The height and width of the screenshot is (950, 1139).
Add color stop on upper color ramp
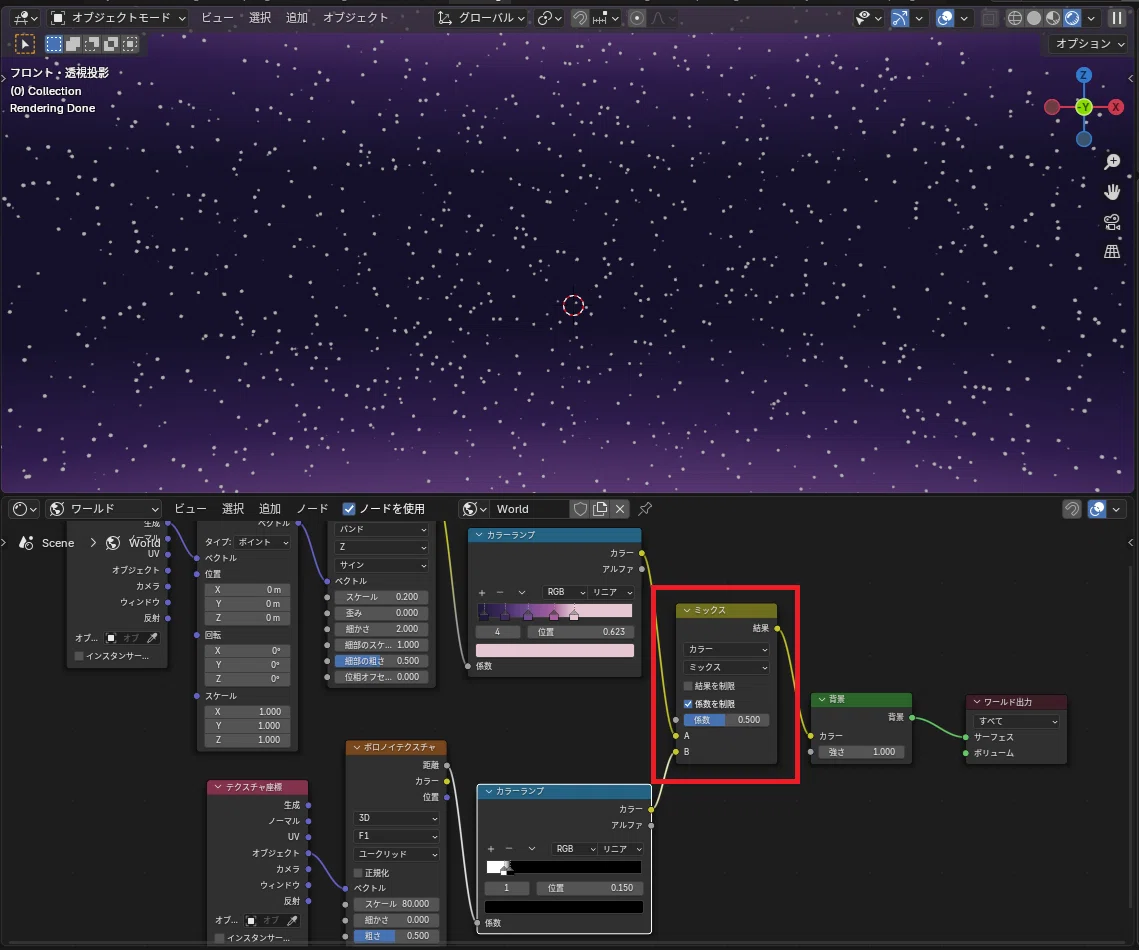pyautogui.click(x=482, y=593)
